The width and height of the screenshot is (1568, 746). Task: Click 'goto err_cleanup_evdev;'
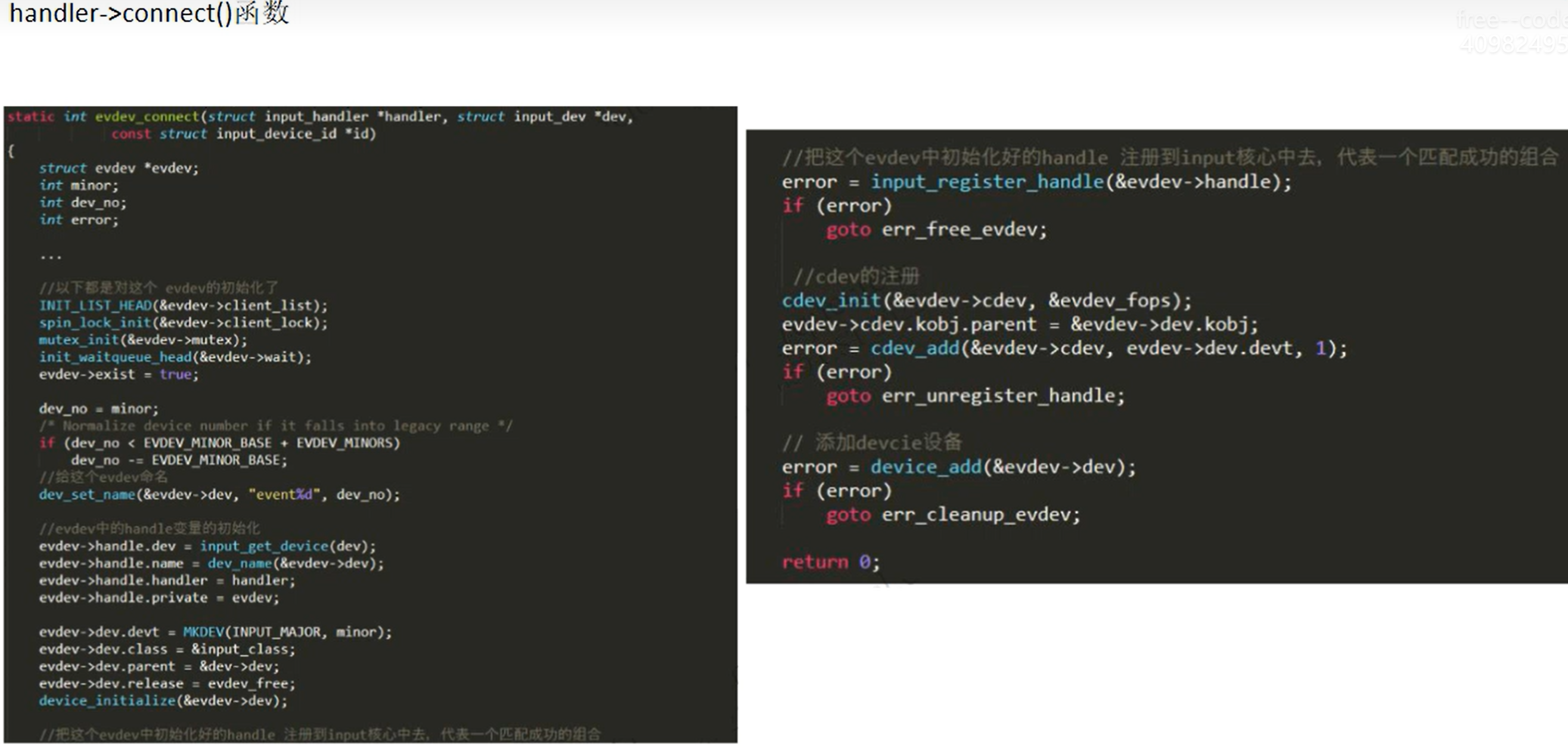(x=953, y=515)
